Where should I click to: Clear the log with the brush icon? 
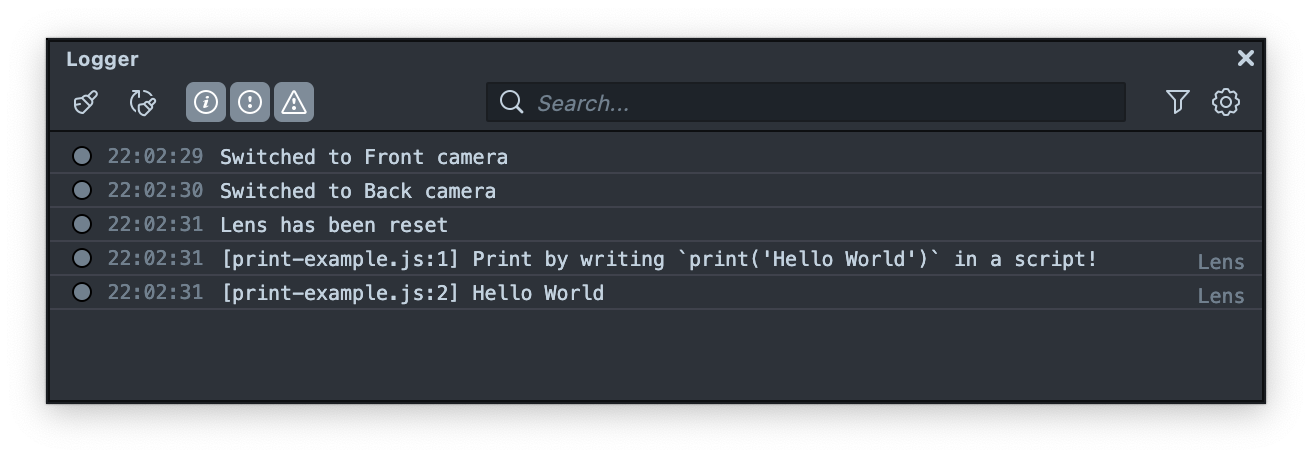(x=86, y=102)
